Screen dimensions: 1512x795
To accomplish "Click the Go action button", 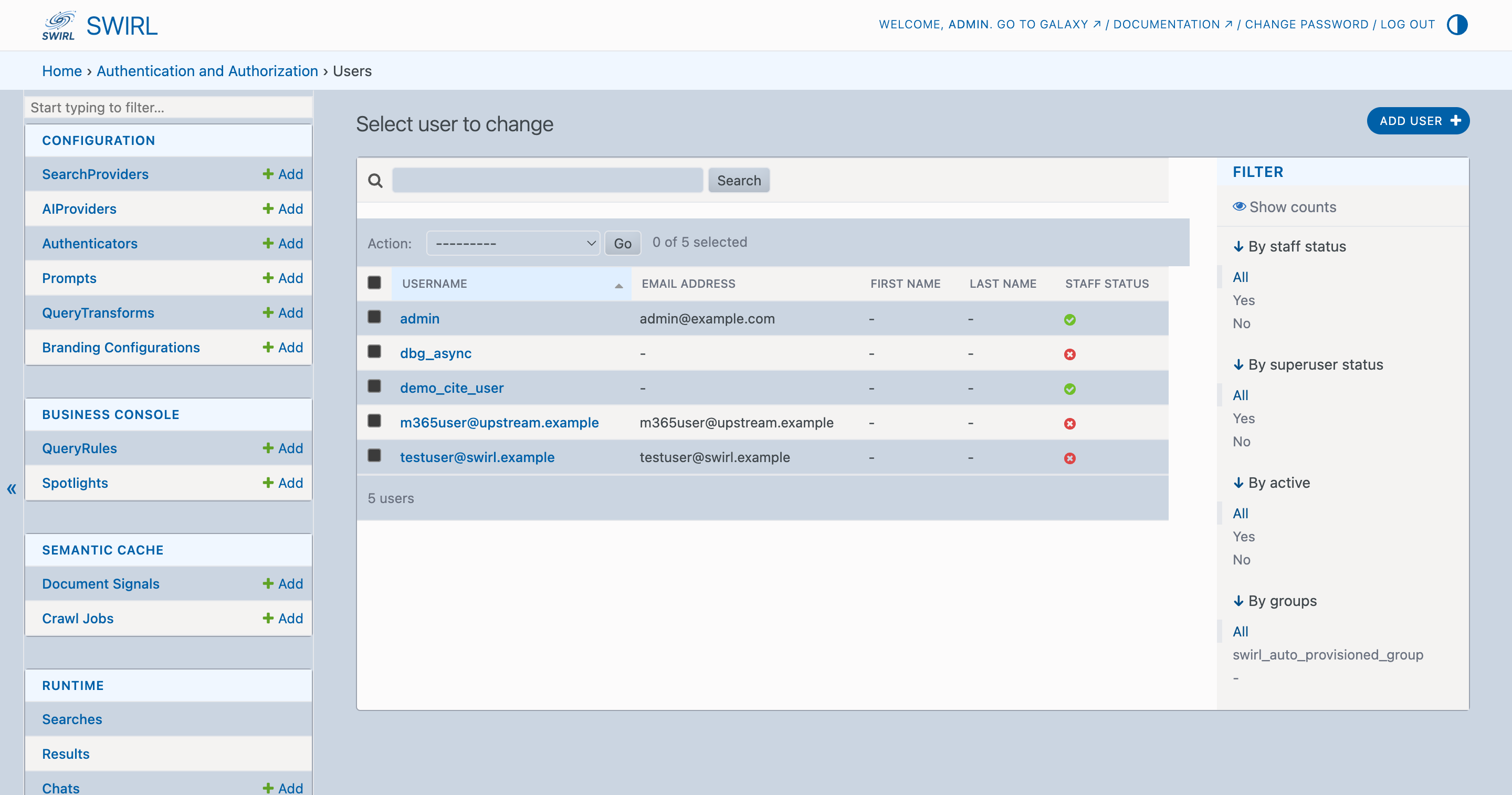I will (622, 243).
